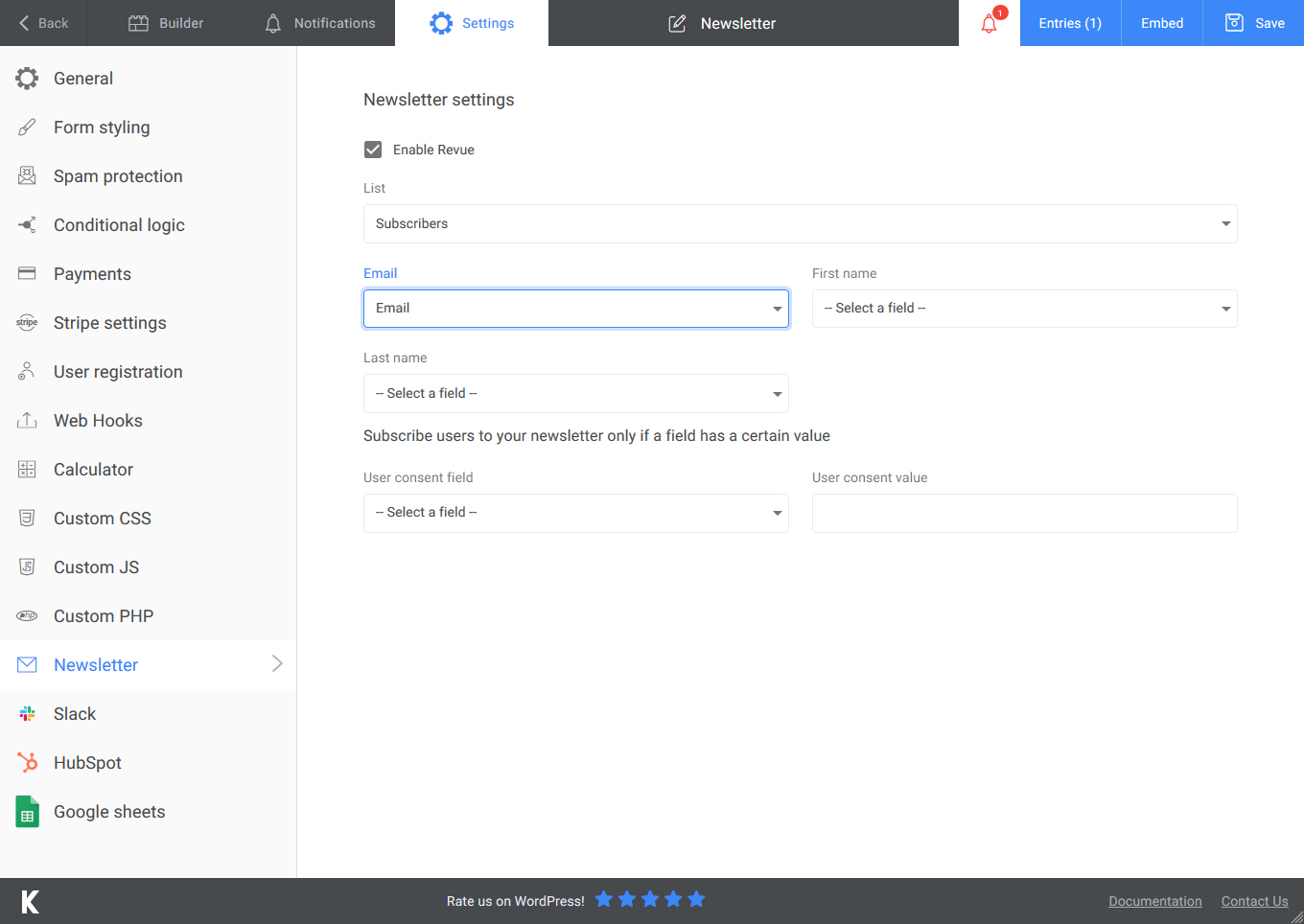
Task: Click the Web Hooks upload icon
Action: pos(27,421)
